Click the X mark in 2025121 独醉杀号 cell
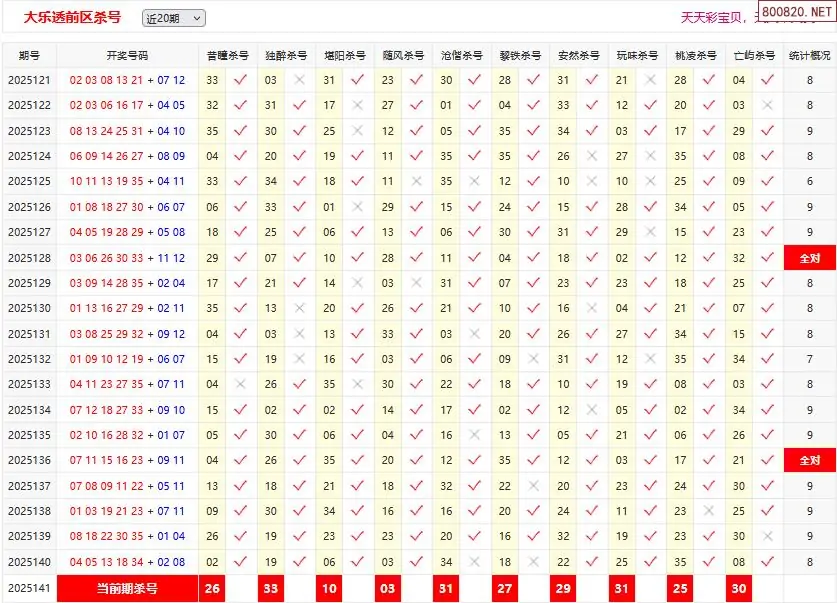 (299, 80)
